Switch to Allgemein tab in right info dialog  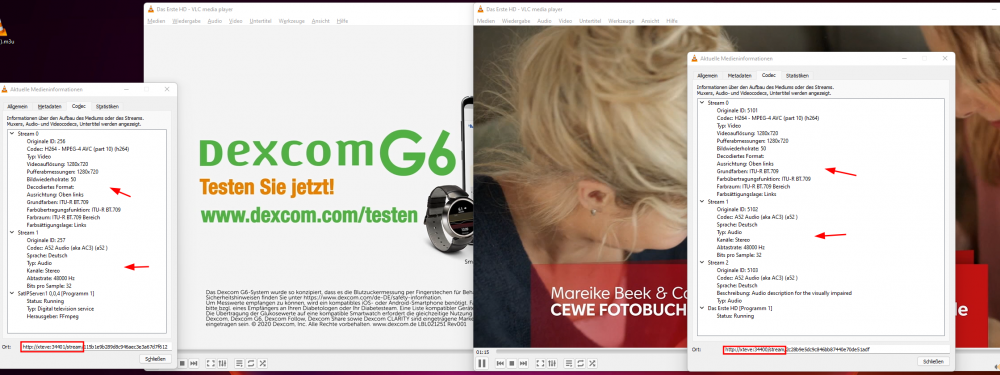click(708, 76)
